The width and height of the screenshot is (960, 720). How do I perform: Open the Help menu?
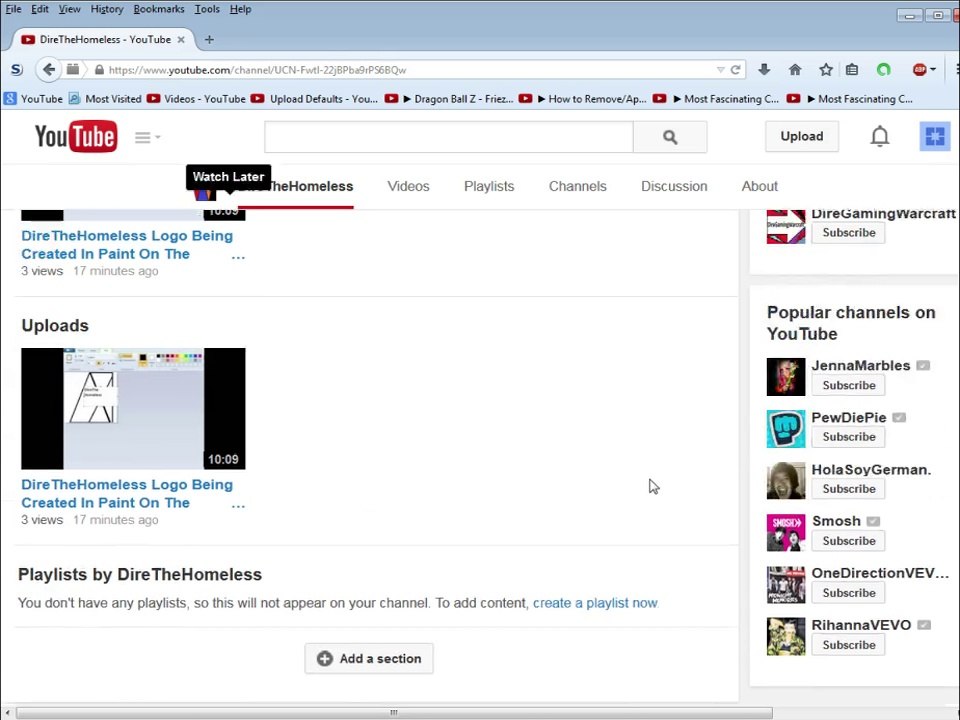[240, 9]
